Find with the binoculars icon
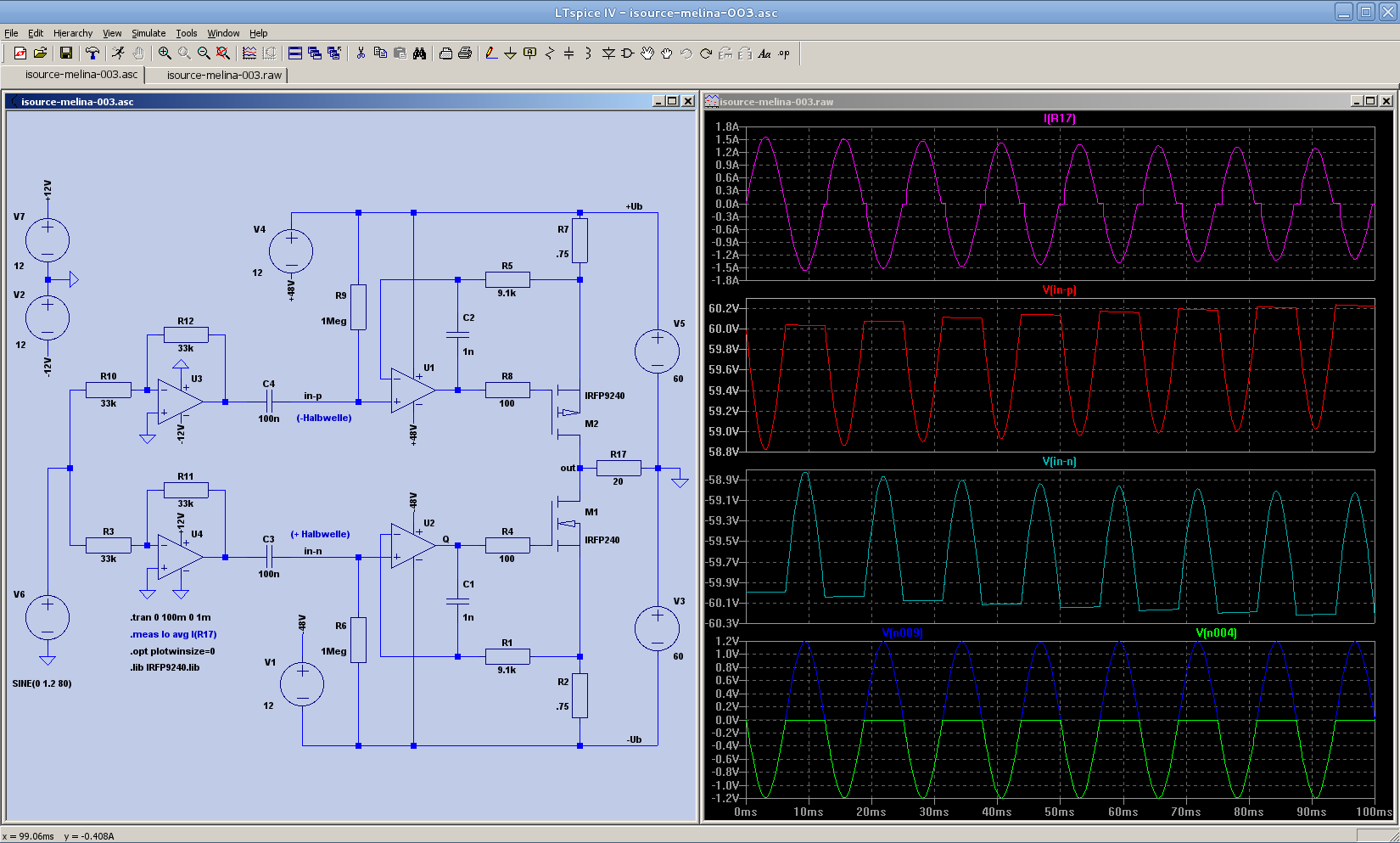This screenshot has width=1400, height=843. click(x=419, y=53)
